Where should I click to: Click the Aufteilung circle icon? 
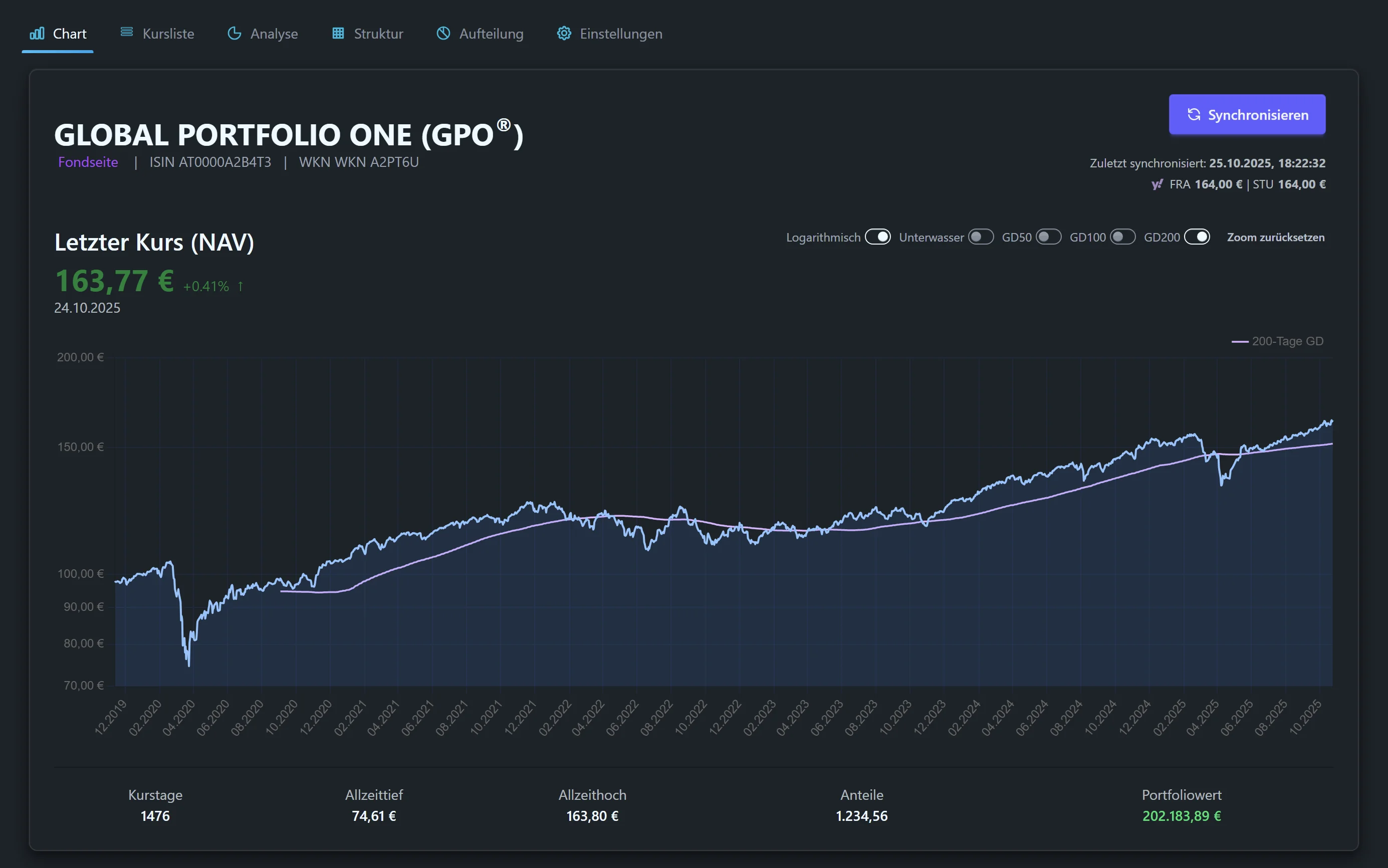(x=443, y=33)
